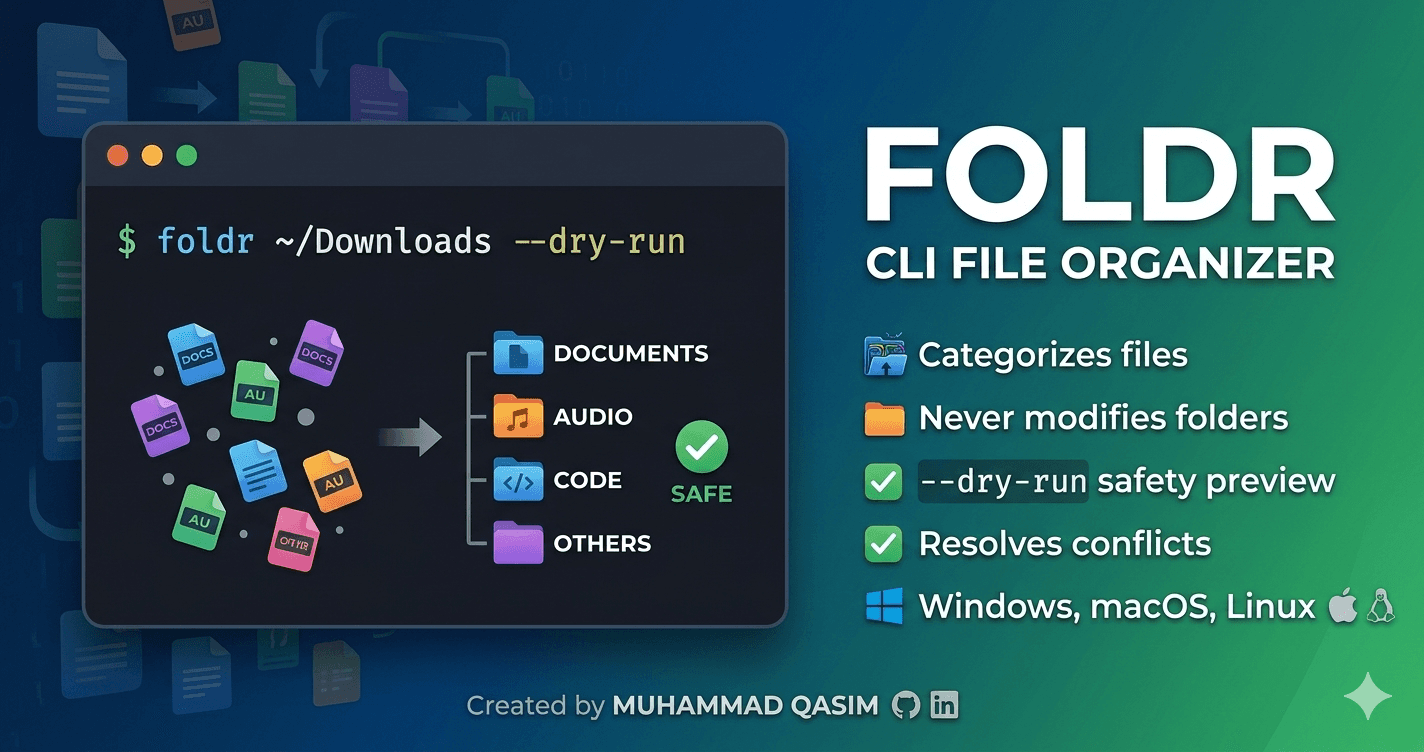Click the orange AU file icon
Screen dimensions: 1424x752
coord(331,481)
